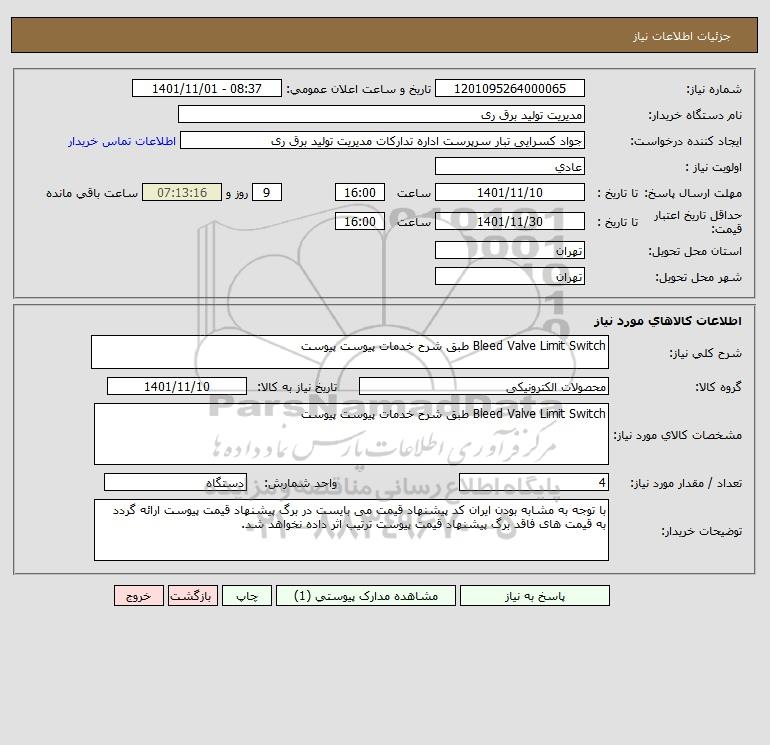Click the label شماره نیاز
Viewport: 770px width, 745px height.
click(x=714, y=89)
